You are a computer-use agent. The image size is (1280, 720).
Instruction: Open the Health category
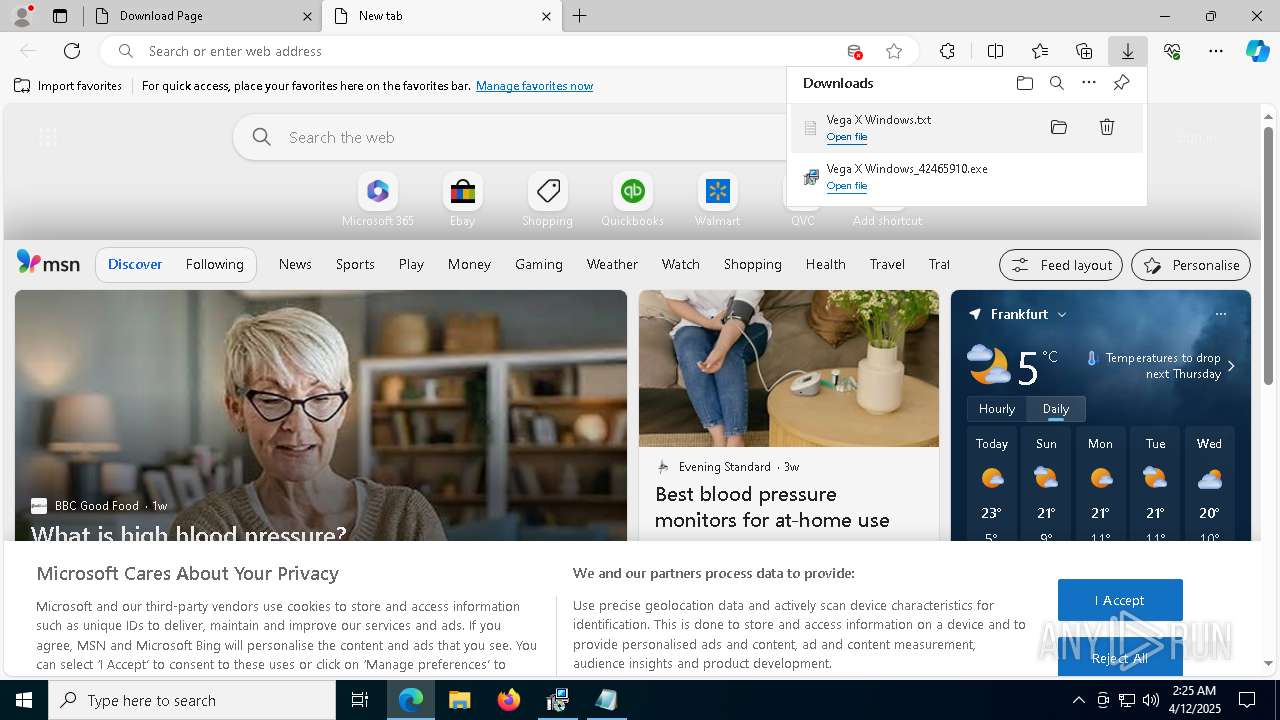826,264
